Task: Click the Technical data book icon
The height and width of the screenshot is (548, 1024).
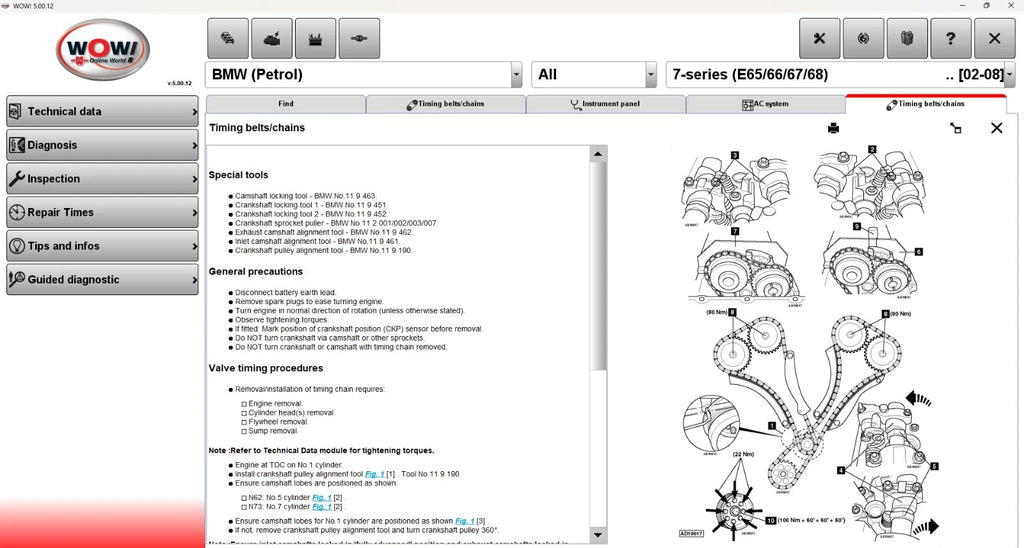Action: [16, 112]
